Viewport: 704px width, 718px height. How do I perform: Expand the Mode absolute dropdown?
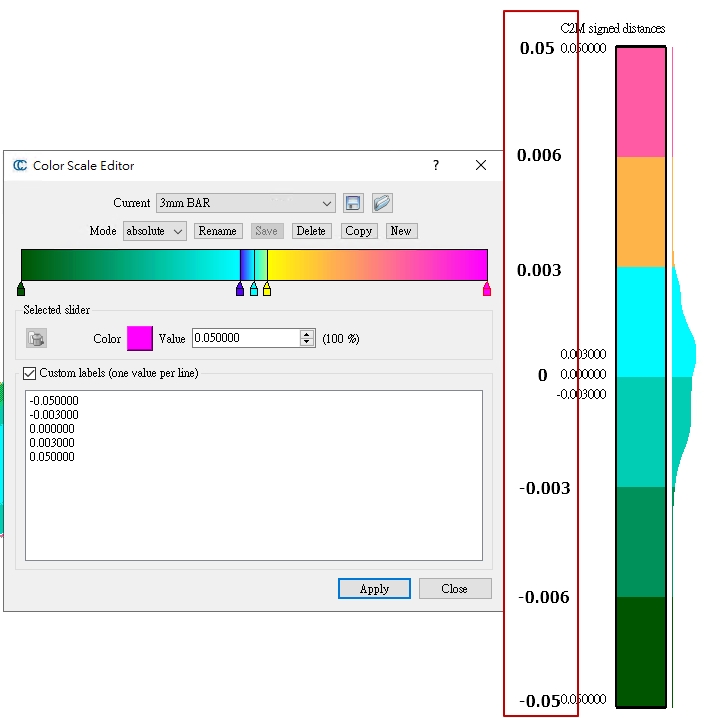[154, 231]
